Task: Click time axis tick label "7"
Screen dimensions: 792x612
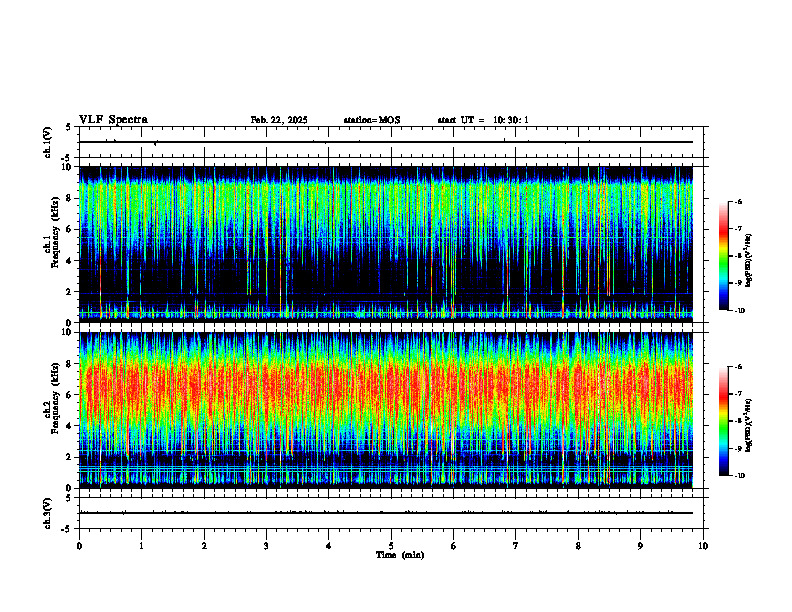Action: pyautogui.click(x=516, y=546)
